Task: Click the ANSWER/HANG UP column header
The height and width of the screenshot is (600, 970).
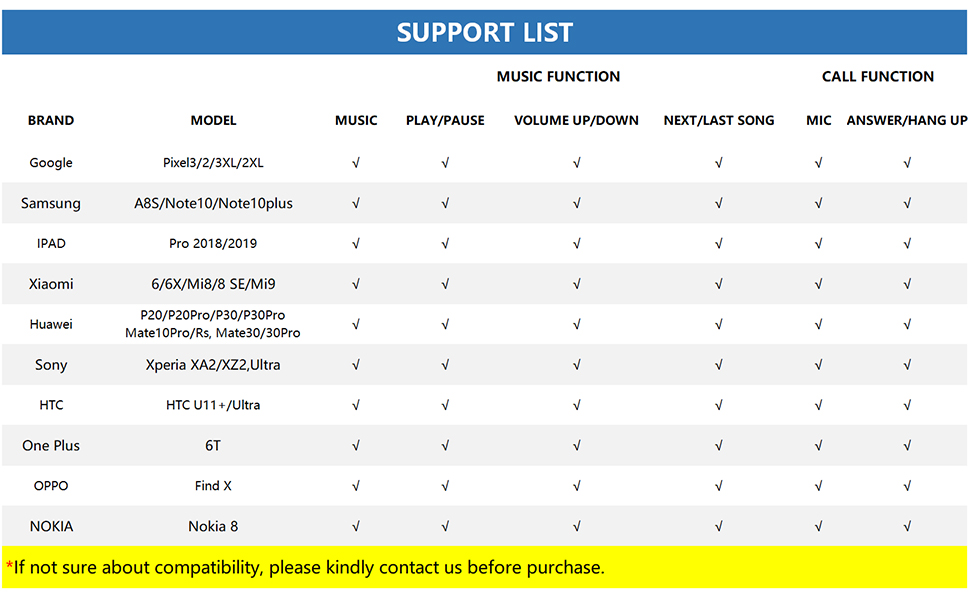Action: [x=907, y=121]
